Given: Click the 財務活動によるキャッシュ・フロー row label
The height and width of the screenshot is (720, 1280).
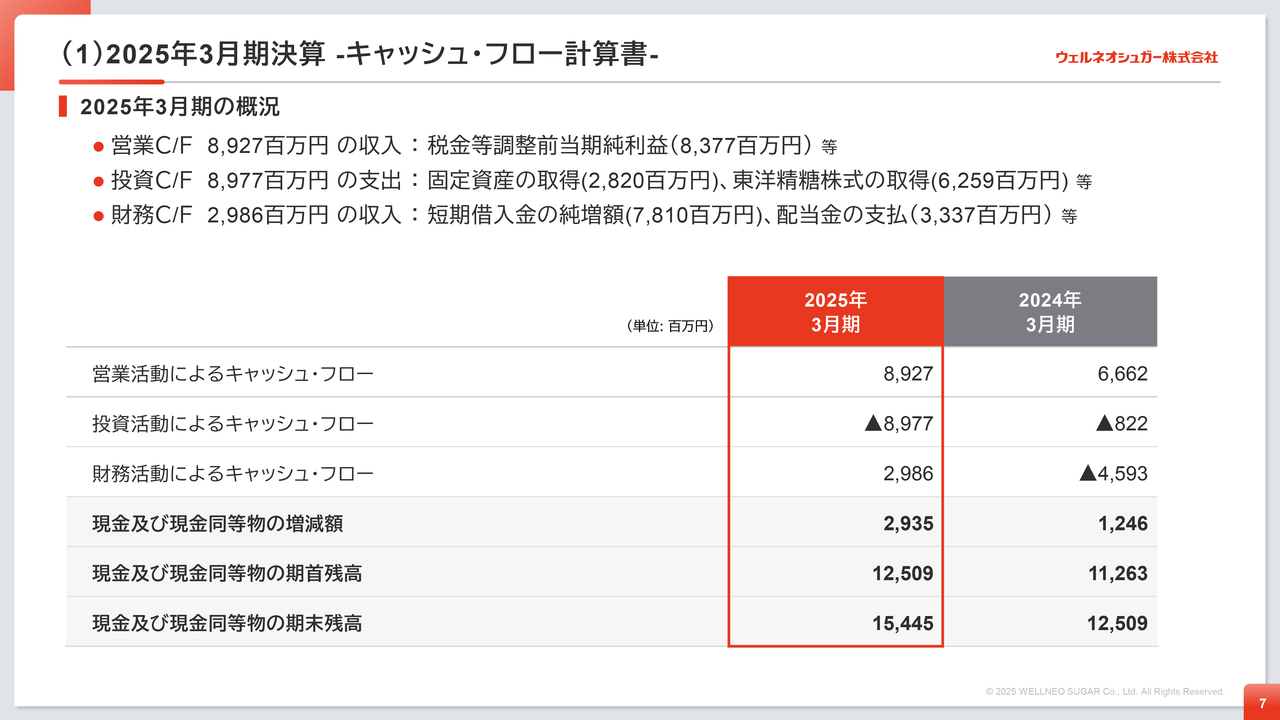Looking at the screenshot, I should [x=232, y=473].
